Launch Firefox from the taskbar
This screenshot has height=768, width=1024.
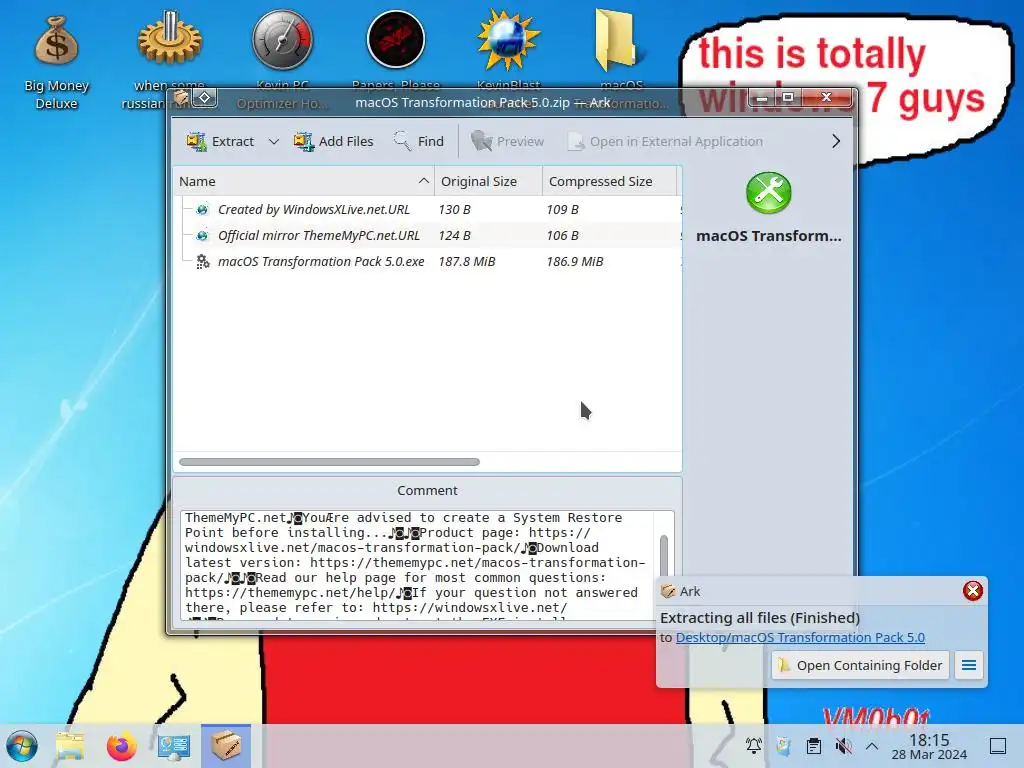(x=121, y=746)
